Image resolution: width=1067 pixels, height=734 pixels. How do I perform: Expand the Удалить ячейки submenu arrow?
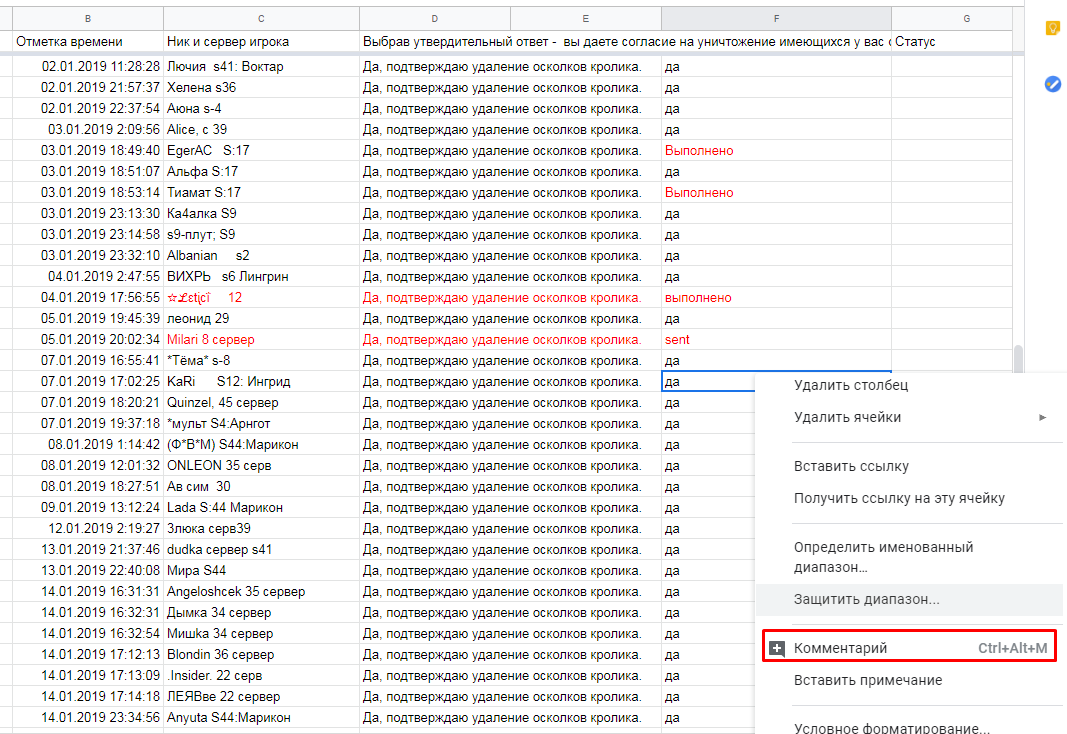tap(1043, 417)
